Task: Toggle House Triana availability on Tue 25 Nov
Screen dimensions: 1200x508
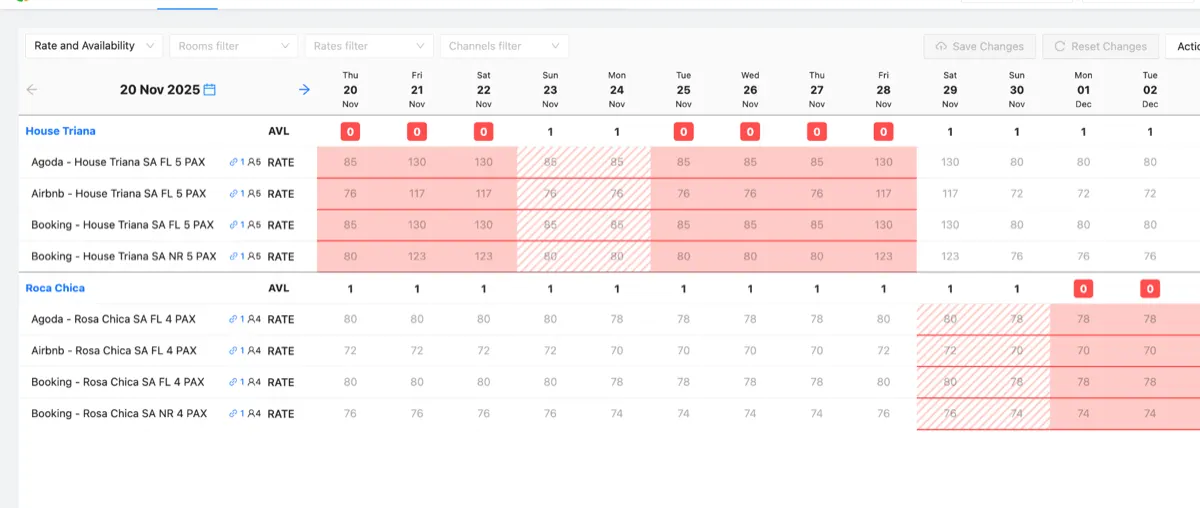Action: pos(683,131)
